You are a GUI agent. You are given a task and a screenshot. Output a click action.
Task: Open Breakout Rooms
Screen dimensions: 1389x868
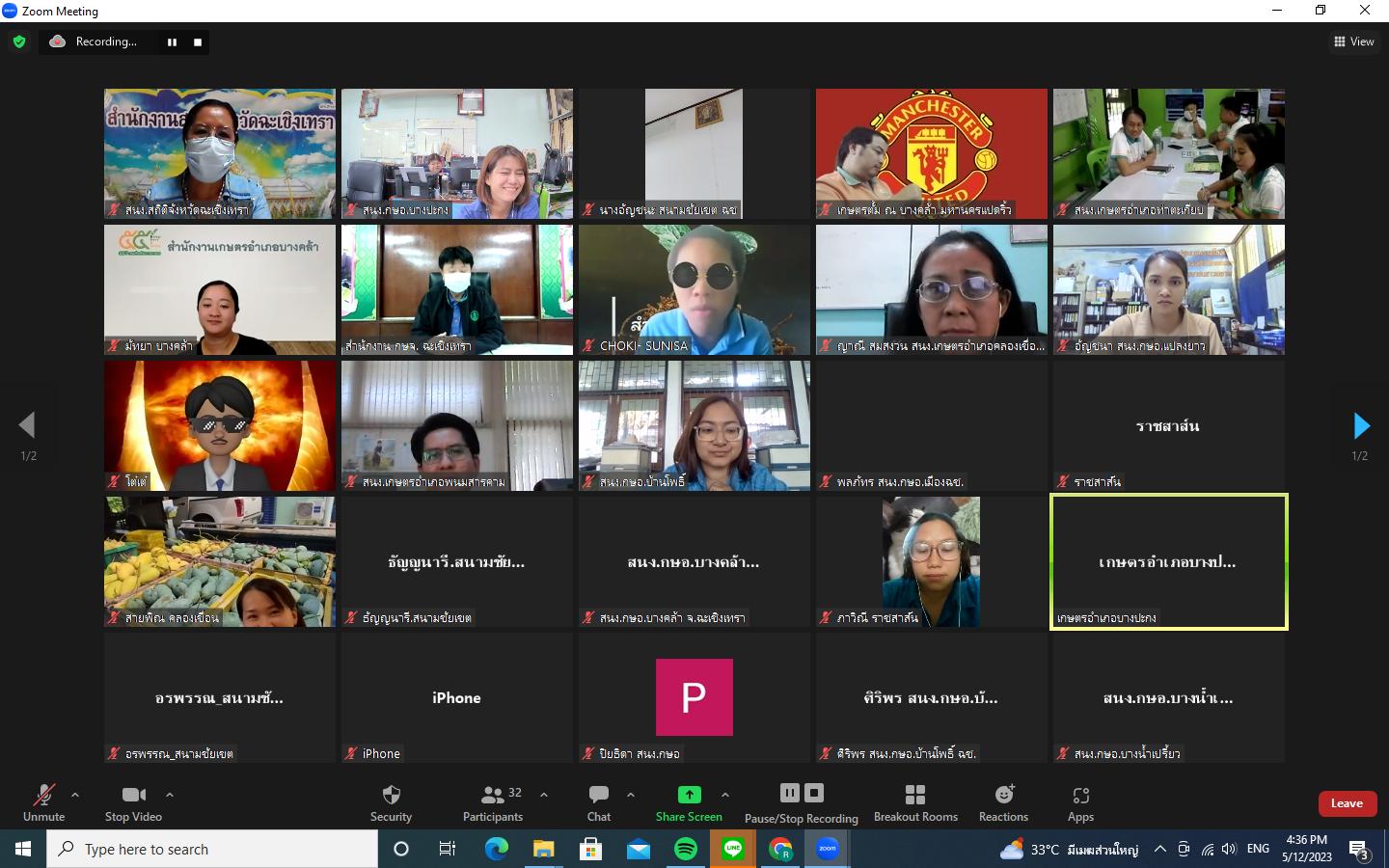coord(915,796)
